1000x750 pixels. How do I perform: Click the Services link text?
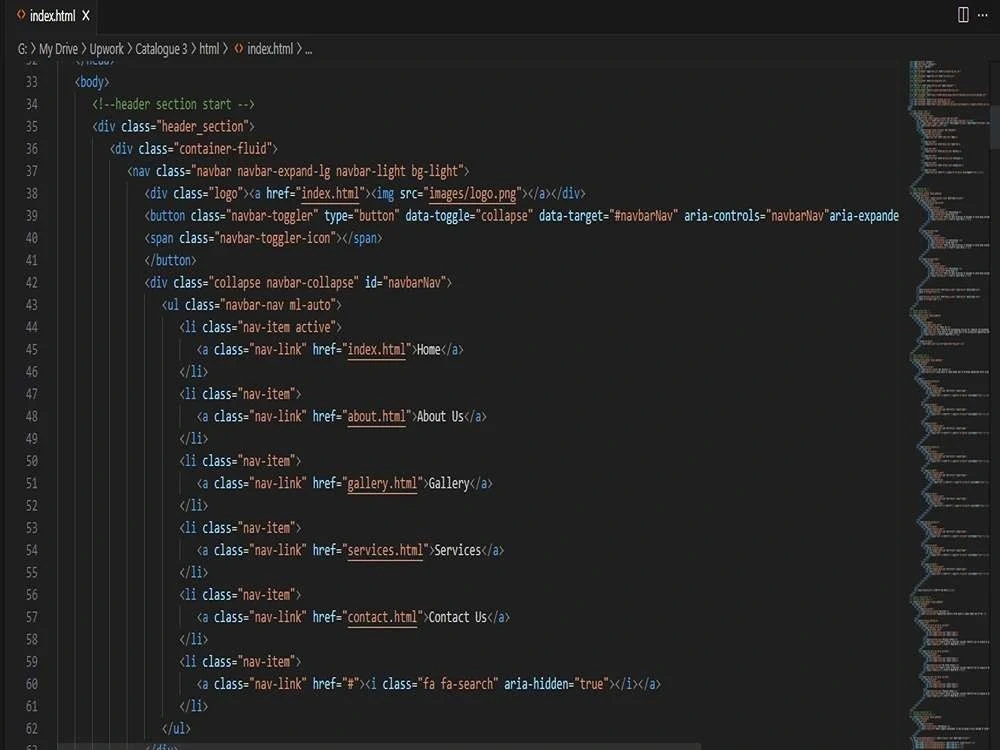[x=457, y=550]
